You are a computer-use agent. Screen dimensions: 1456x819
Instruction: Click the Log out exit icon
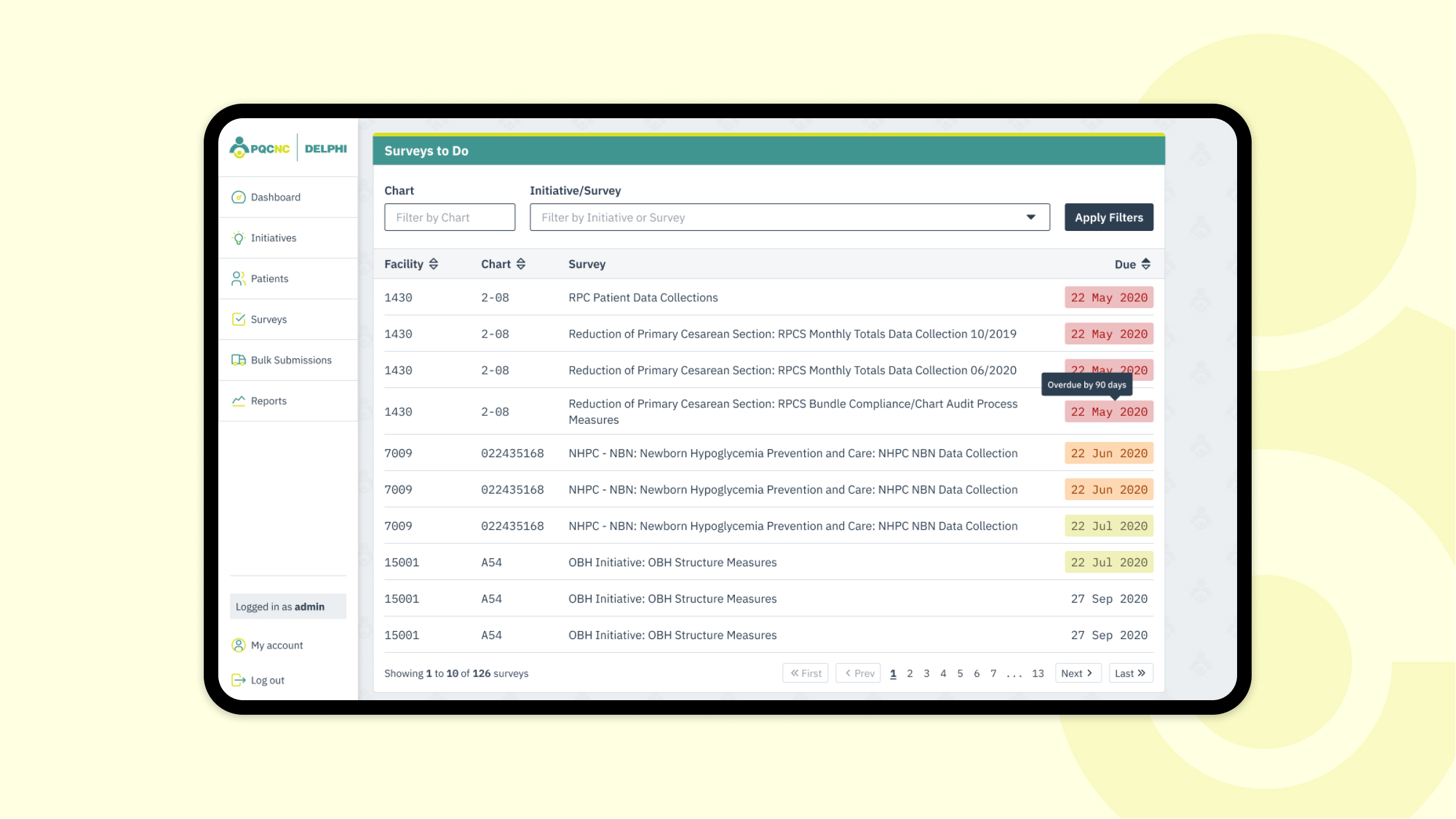tap(238, 680)
